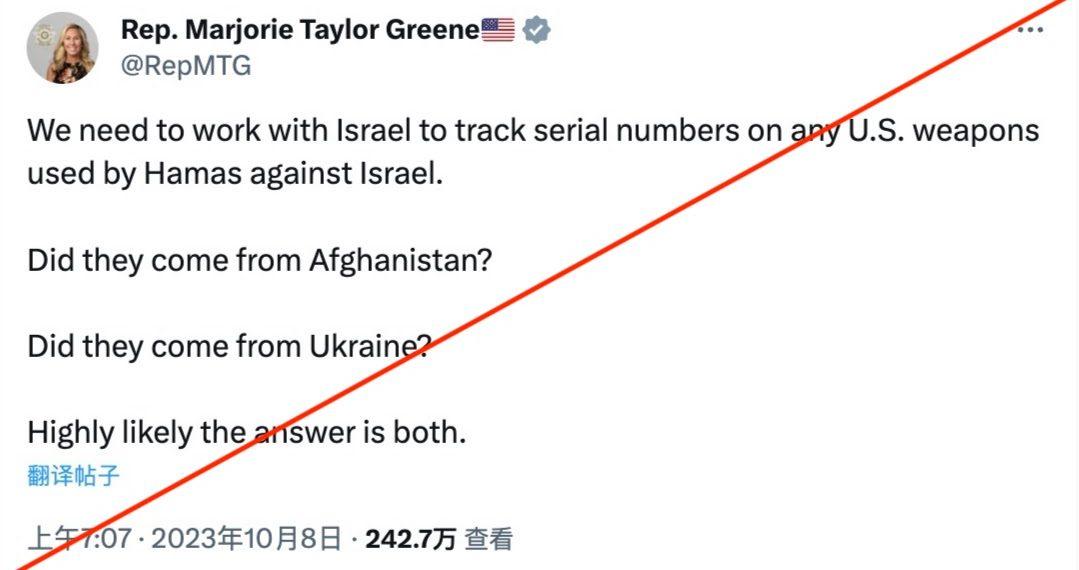
Task: Click the 2023年10月8日 post date
Action: 246,539
